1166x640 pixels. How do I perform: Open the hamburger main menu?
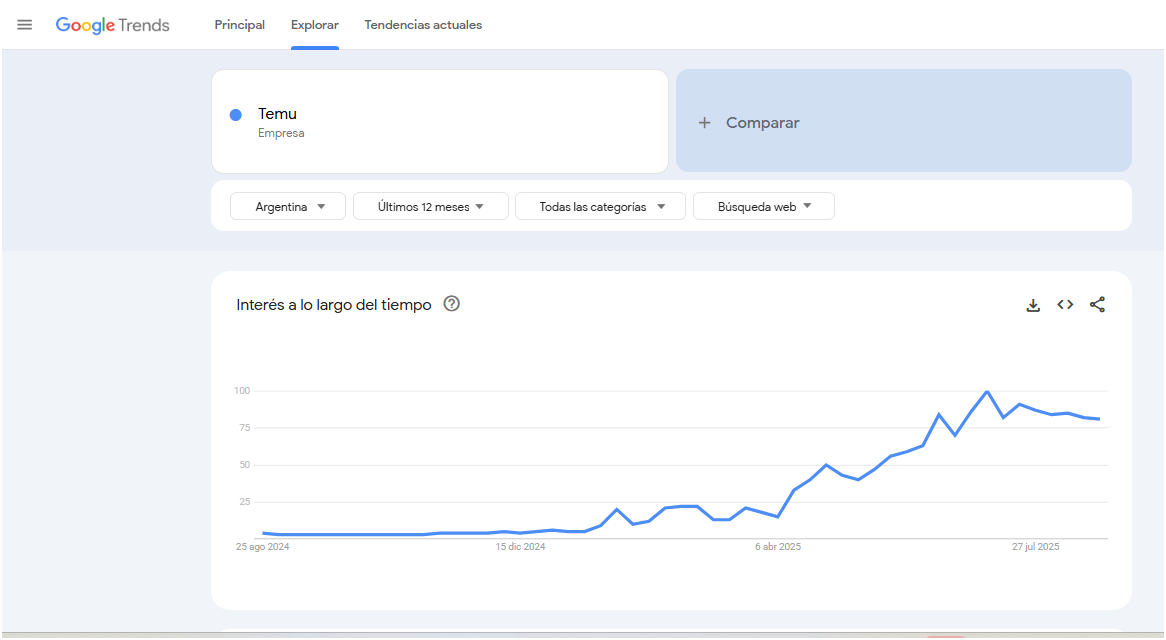(25, 25)
